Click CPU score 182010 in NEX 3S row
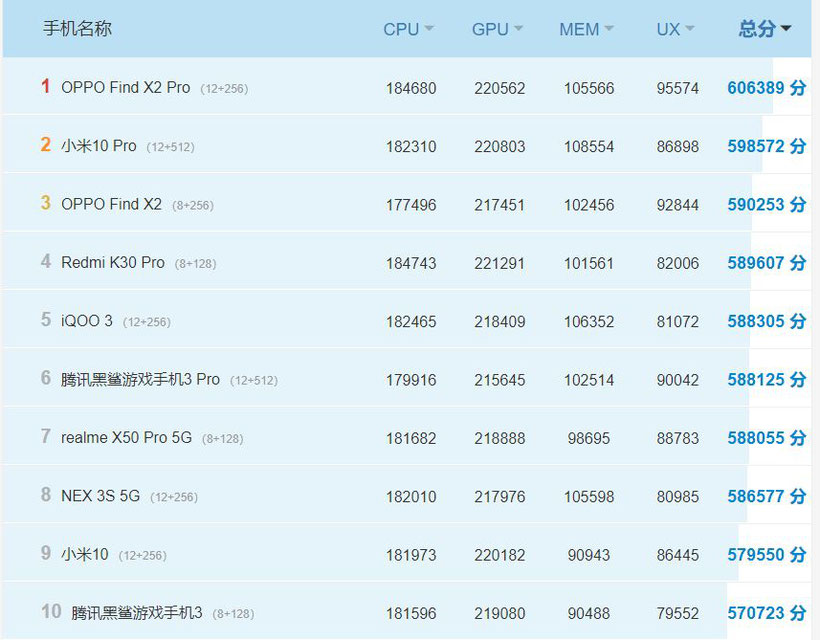This screenshot has height=640, width=820. click(x=411, y=497)
